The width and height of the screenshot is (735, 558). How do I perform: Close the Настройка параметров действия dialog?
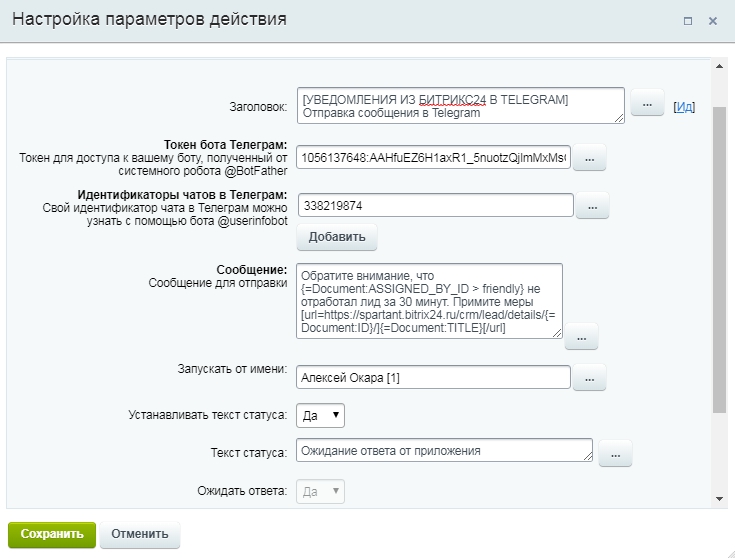pyautogui.click(x=713, y=20)
